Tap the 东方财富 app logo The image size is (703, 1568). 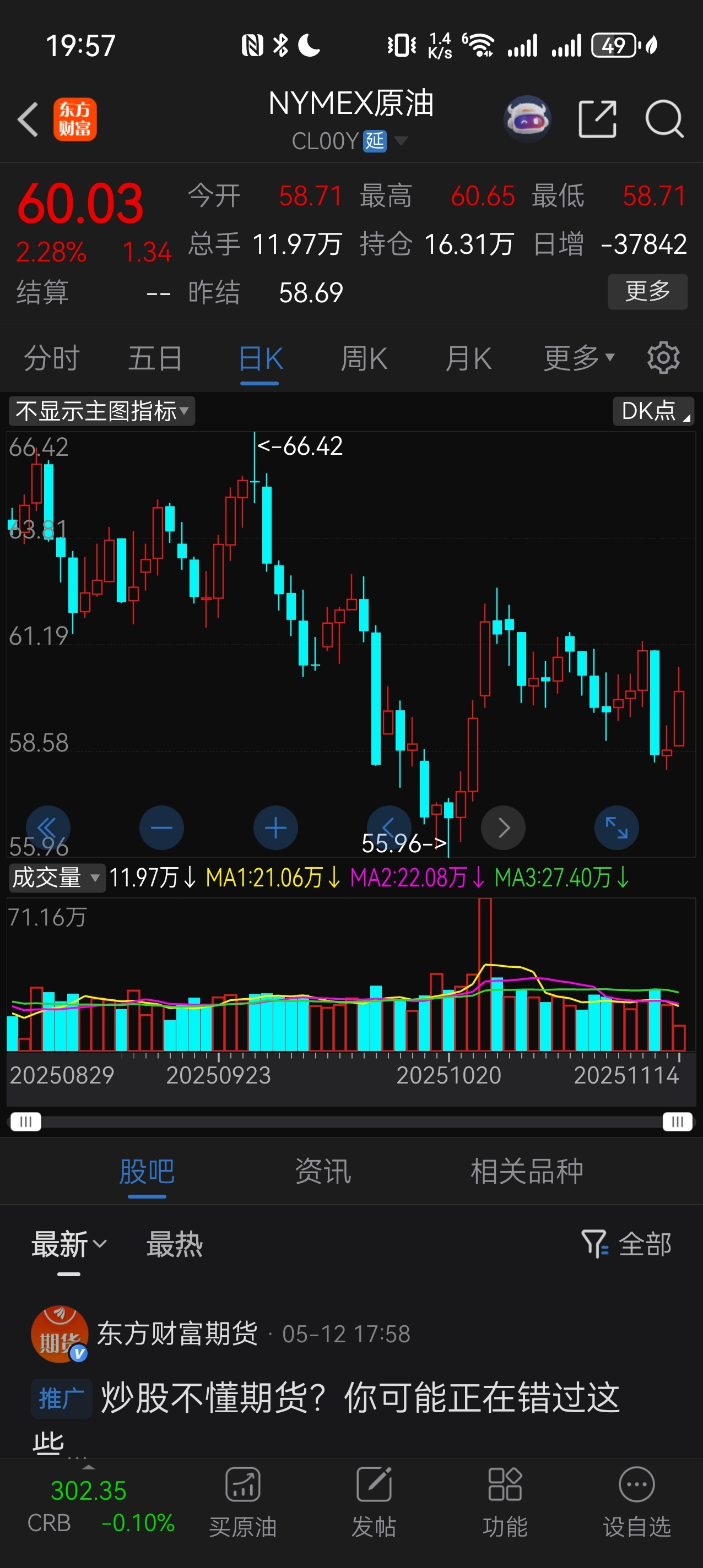tap(75, 119)
